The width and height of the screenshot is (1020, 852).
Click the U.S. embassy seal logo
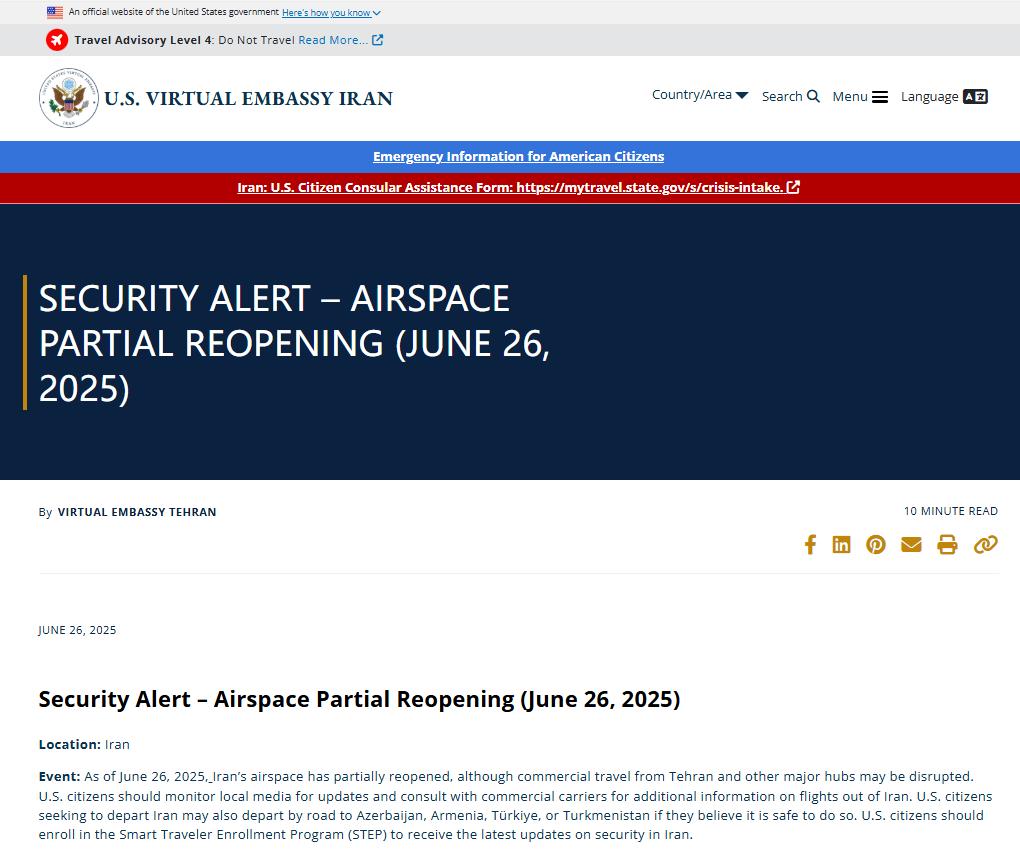(x=69, y=98)
